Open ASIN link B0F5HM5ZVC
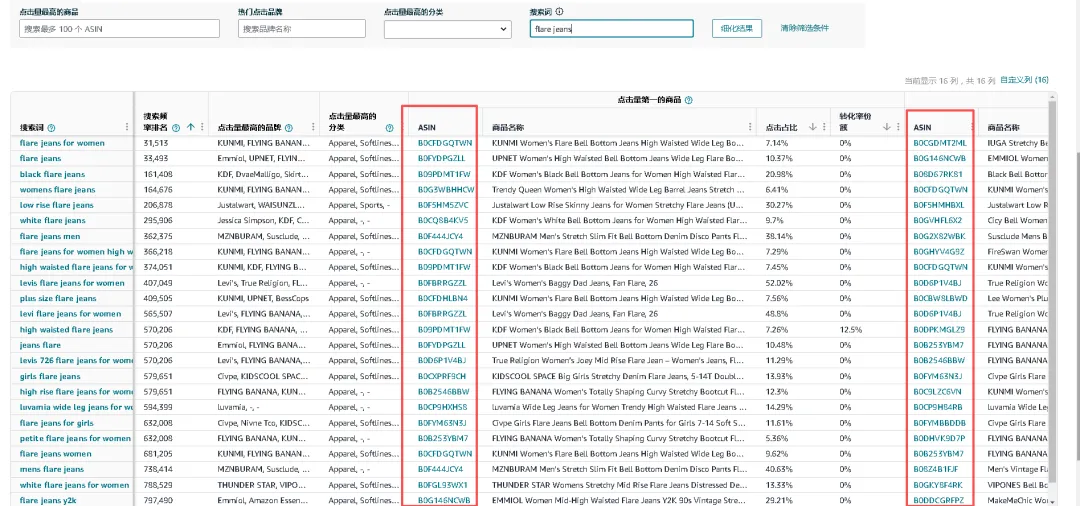The image size is (1080, 506). click(x=443, y=205)
